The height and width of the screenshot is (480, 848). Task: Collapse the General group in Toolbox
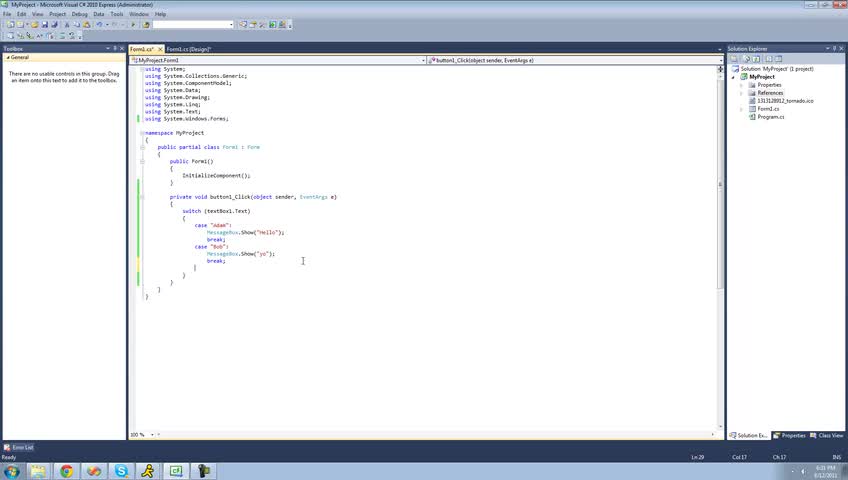(8, 57)
